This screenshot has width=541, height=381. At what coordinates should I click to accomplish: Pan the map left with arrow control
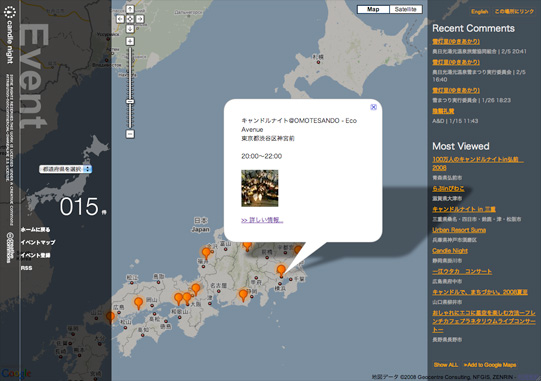point(120,19)
